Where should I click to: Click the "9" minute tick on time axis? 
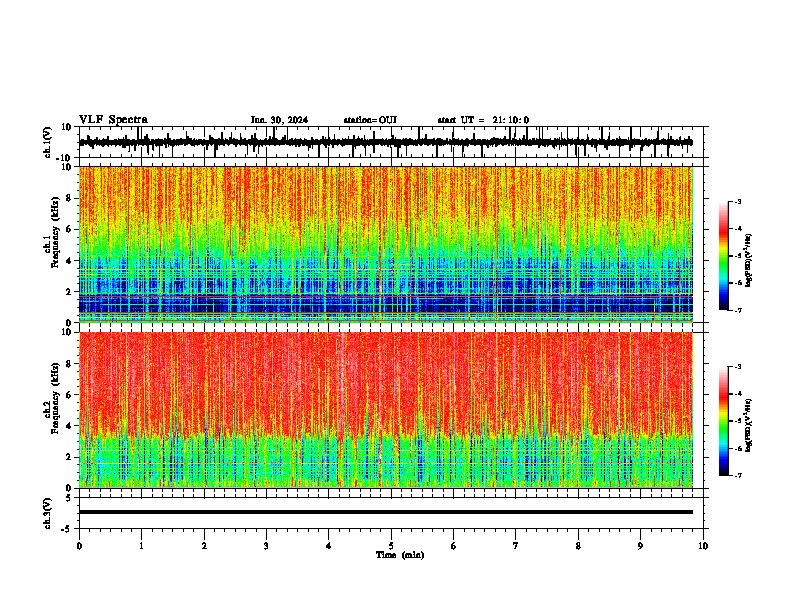tap(640, 546)
